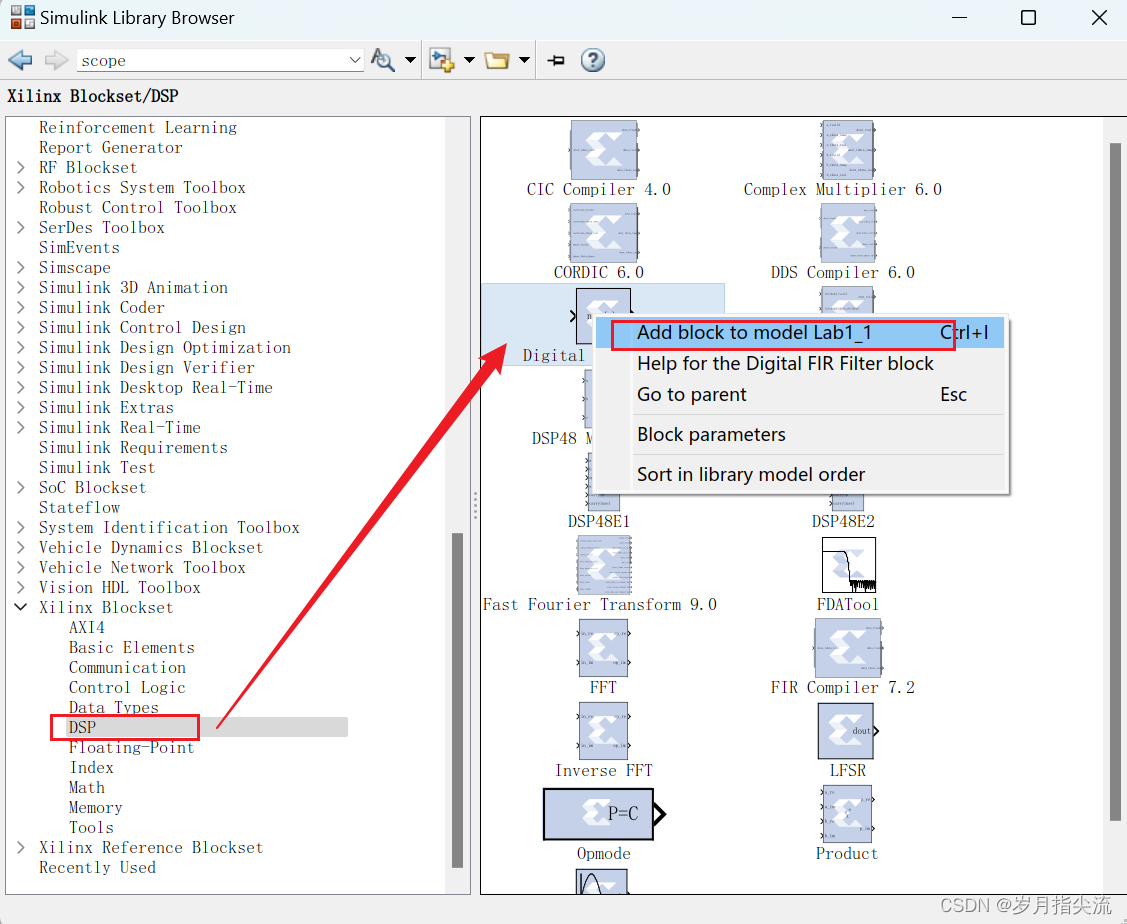Expand the Robotics System Toolbox node

pos(21,188)
